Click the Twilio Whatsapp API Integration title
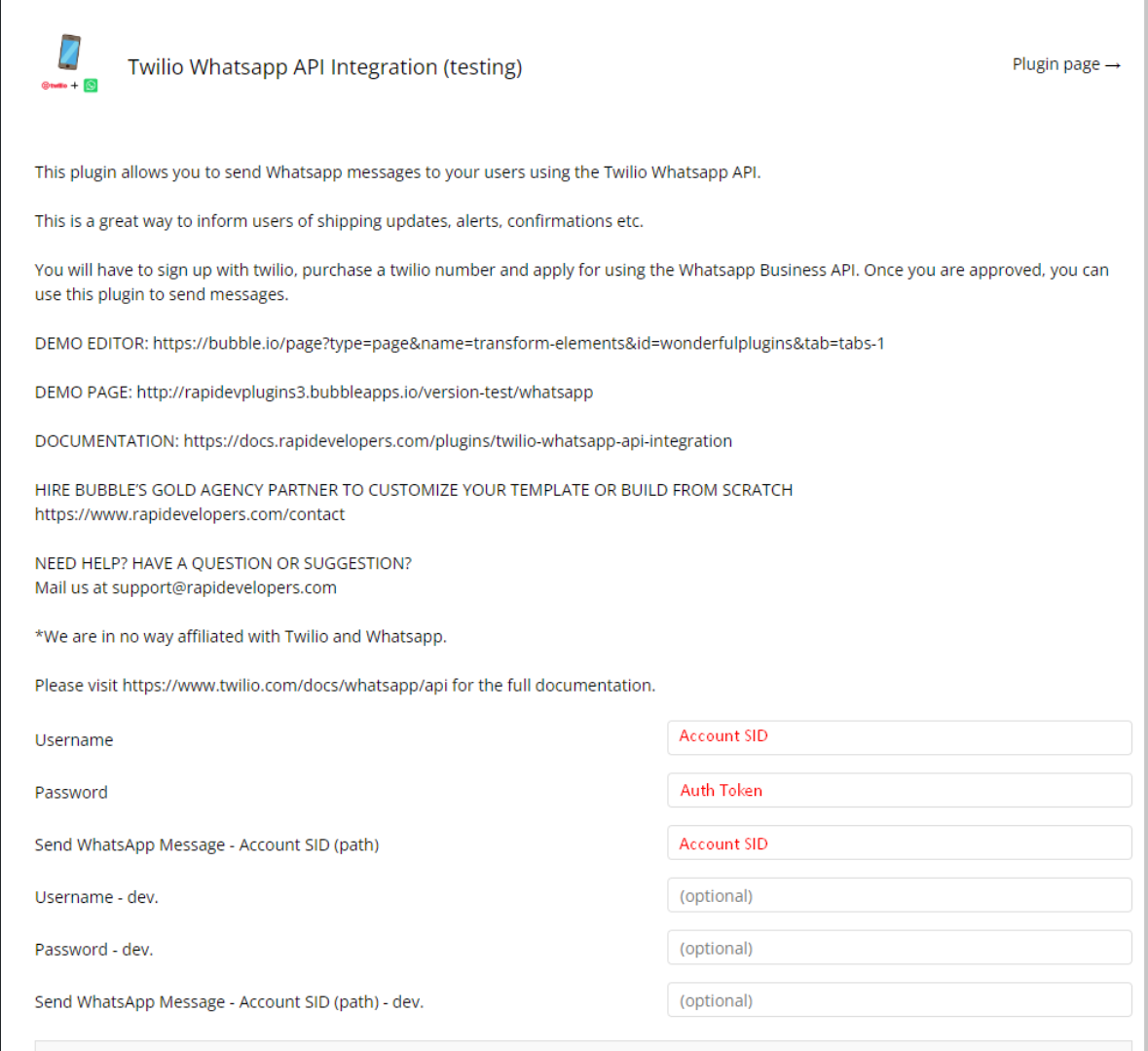 point(324,67)
